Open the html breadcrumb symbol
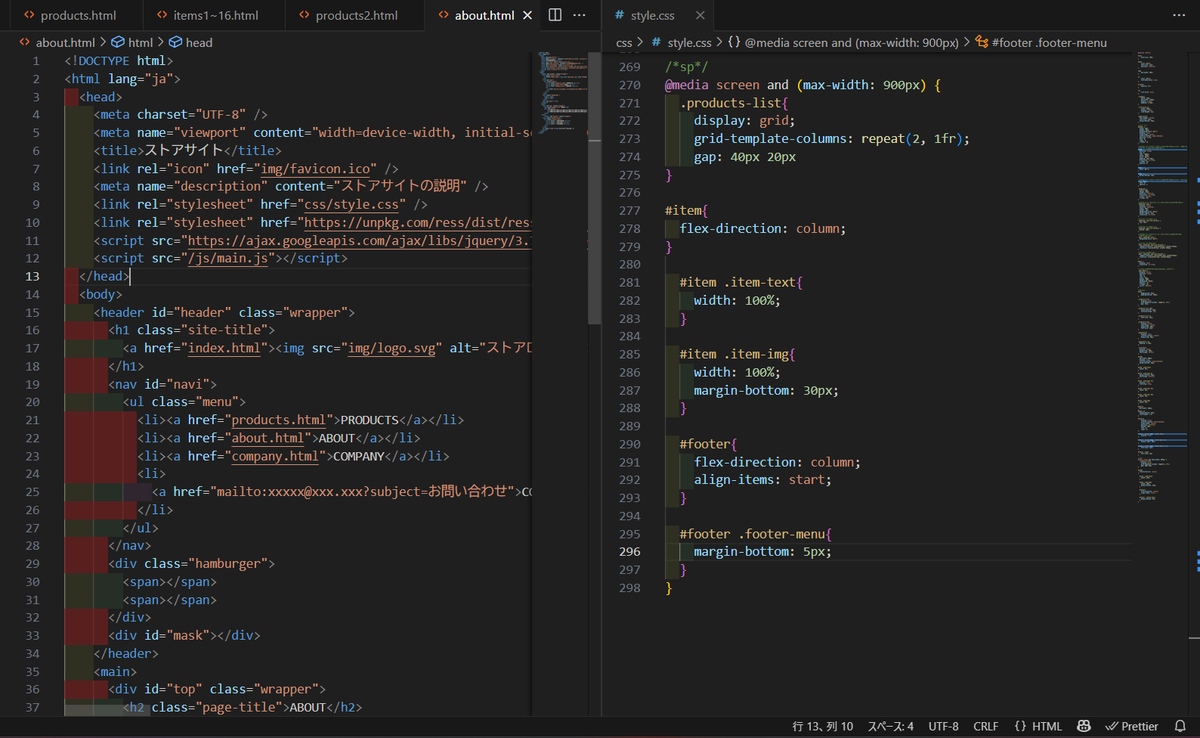The height and width of the screenshot is (738, 1200). click(x=132, y=42)
